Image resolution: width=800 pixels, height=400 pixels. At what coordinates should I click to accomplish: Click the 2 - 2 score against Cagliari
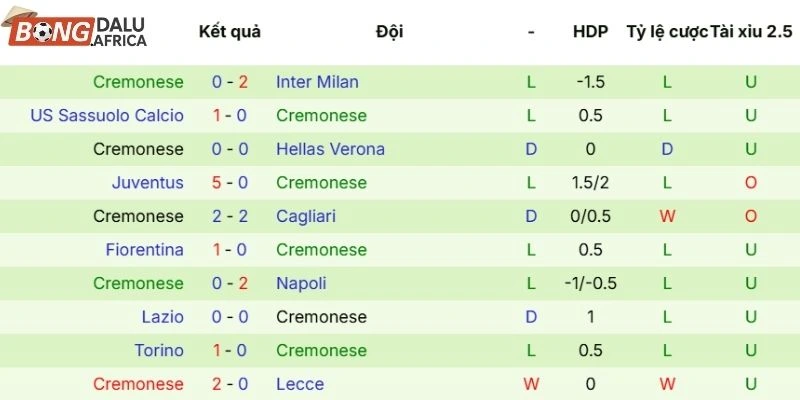pos(230,216)
